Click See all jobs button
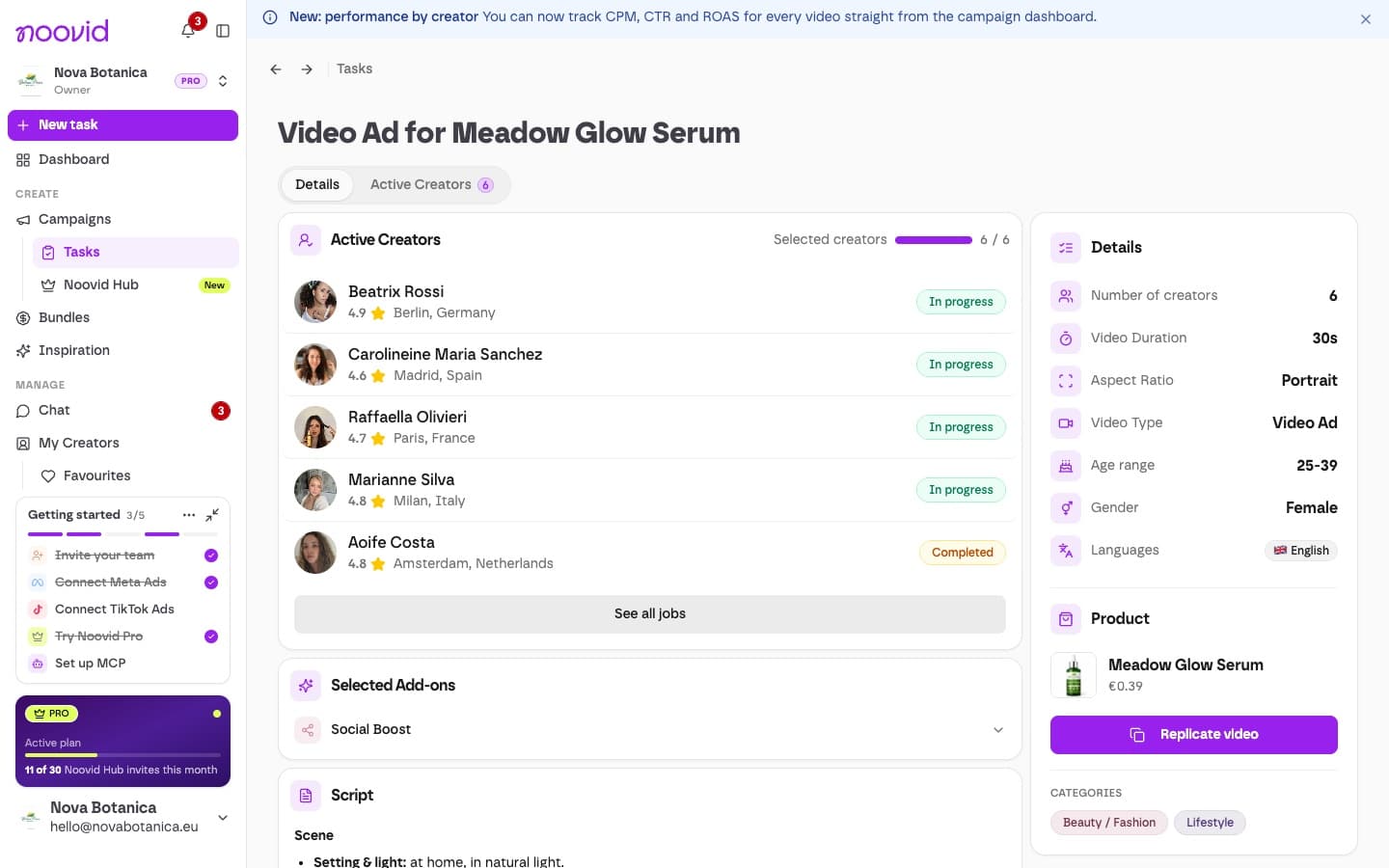Image resolution: width=1389 pixels, height=868 pixels. [650, 613]
